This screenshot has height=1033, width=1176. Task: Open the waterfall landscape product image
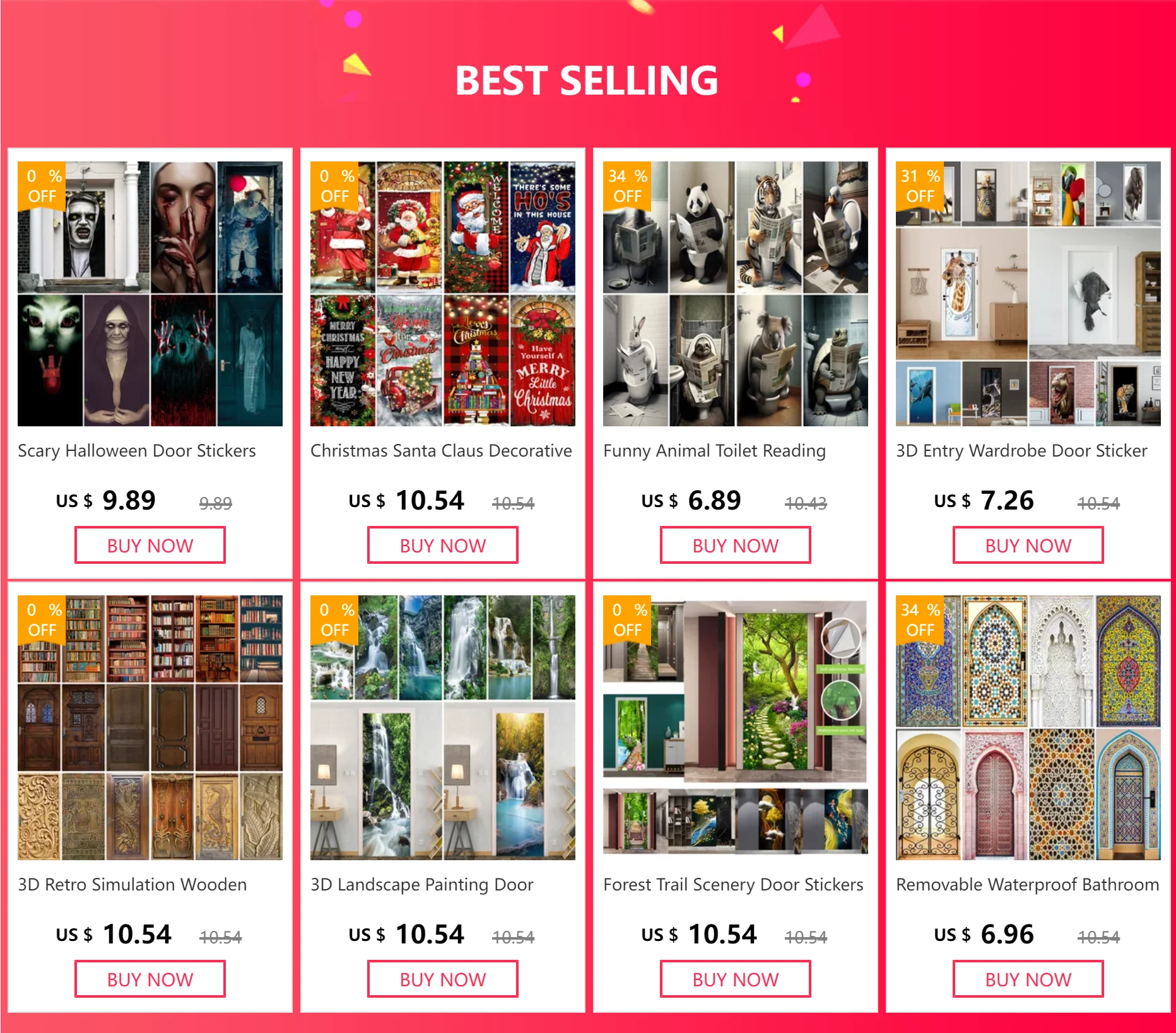(443, 728)
